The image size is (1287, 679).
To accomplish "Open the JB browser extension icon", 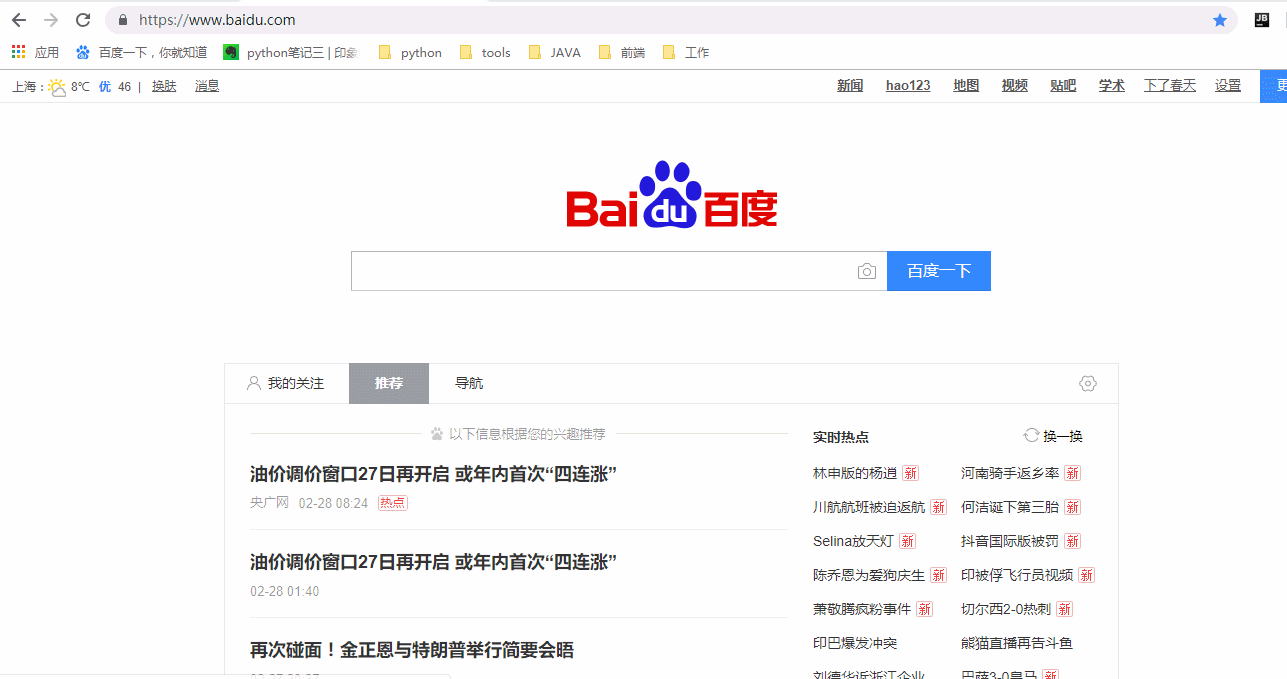I will 1262,20.
